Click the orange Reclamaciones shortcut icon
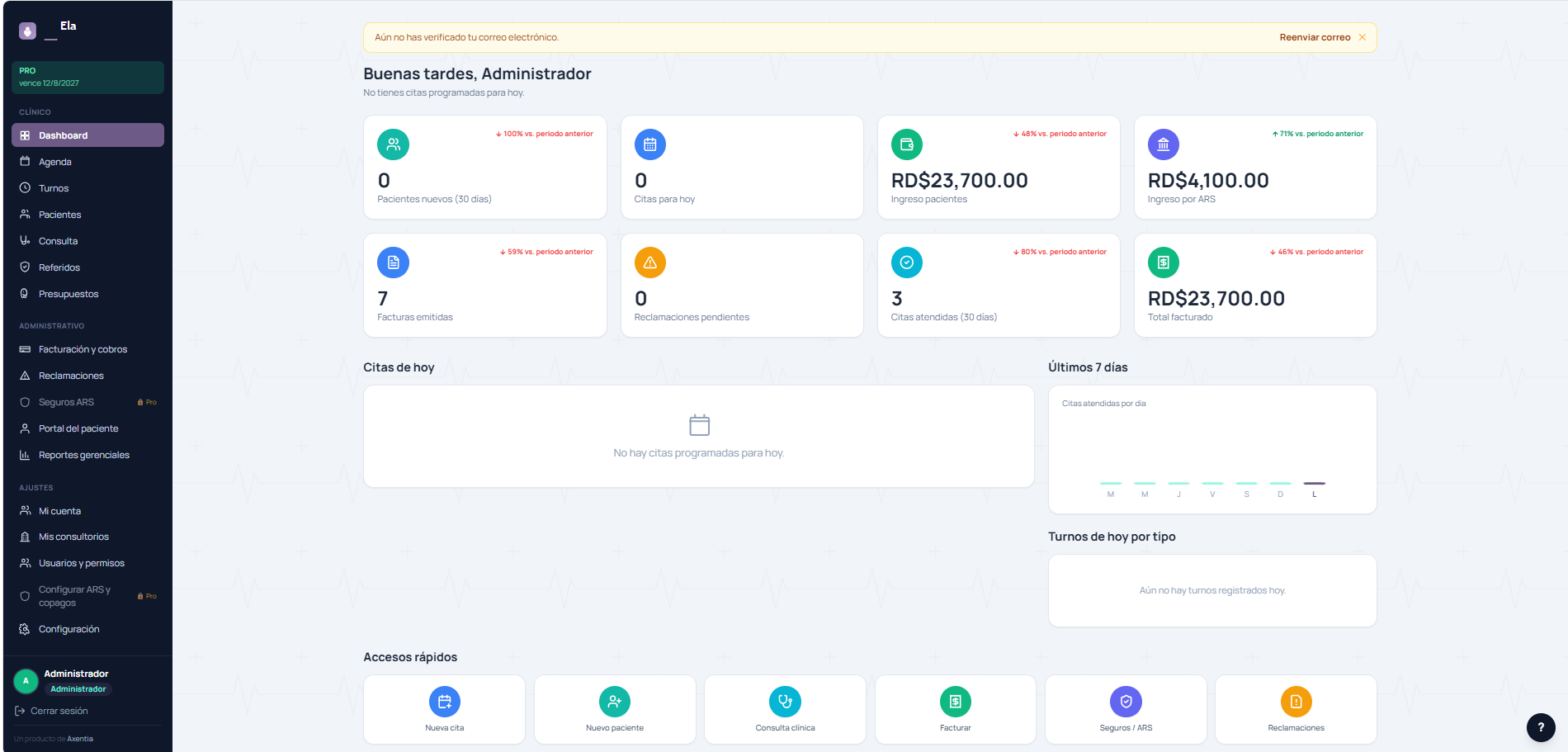Screen dimensions: 1568x752 tap(1296, 702)
